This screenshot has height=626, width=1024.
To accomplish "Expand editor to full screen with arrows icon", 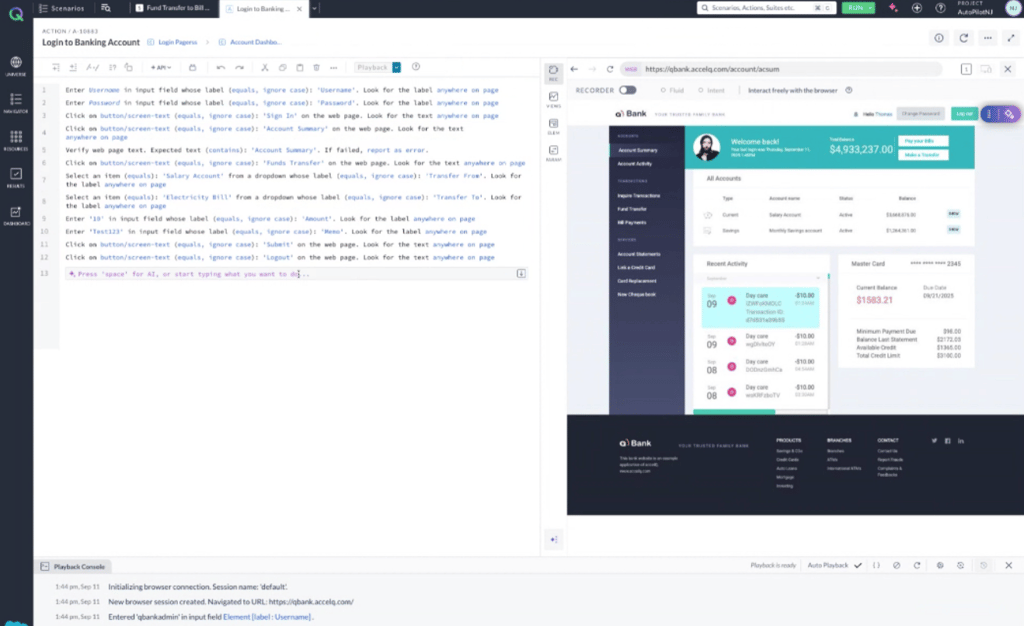I will click(x=1012, y=38).
